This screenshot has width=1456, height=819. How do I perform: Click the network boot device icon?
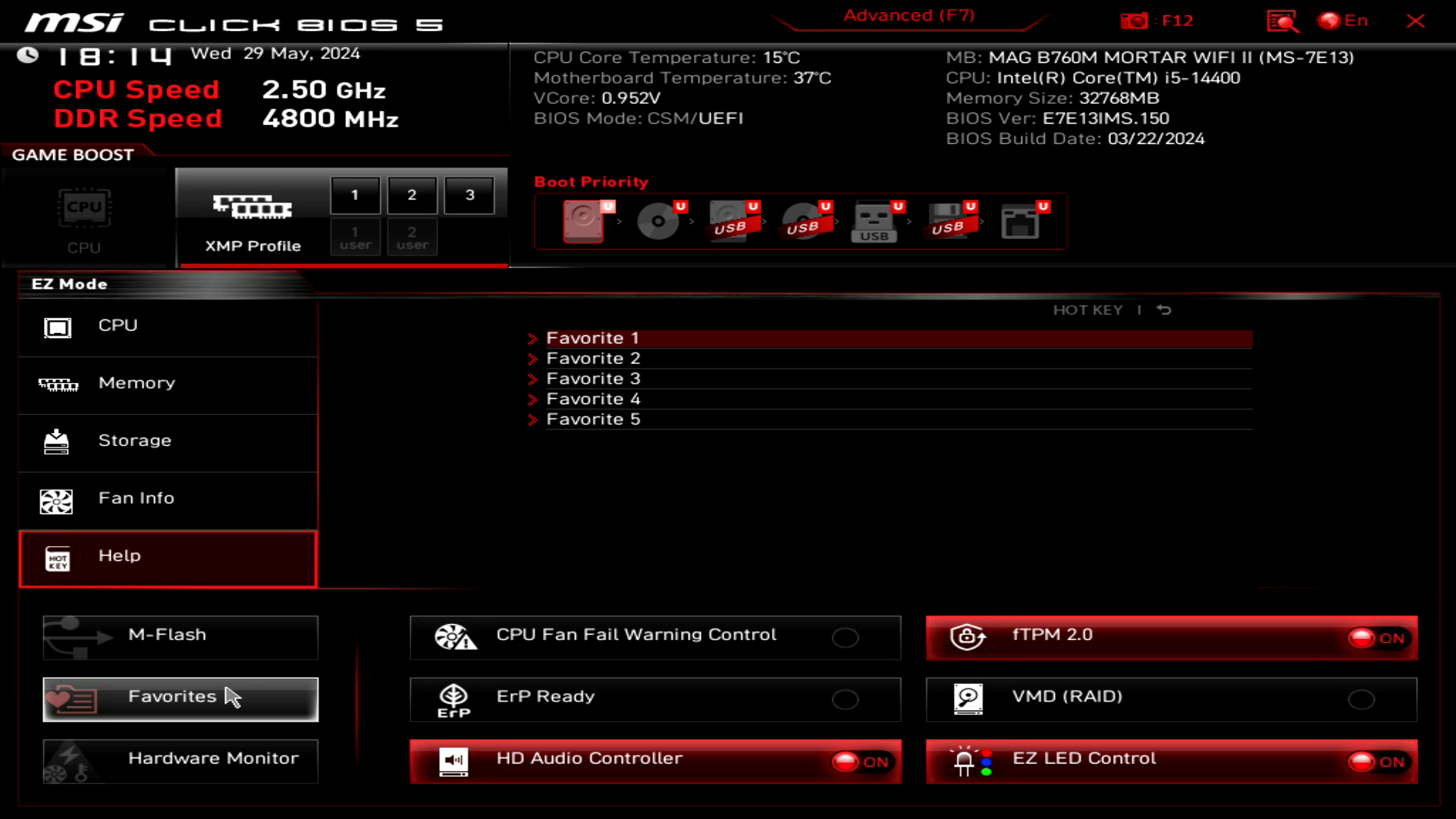point(1020,221)
